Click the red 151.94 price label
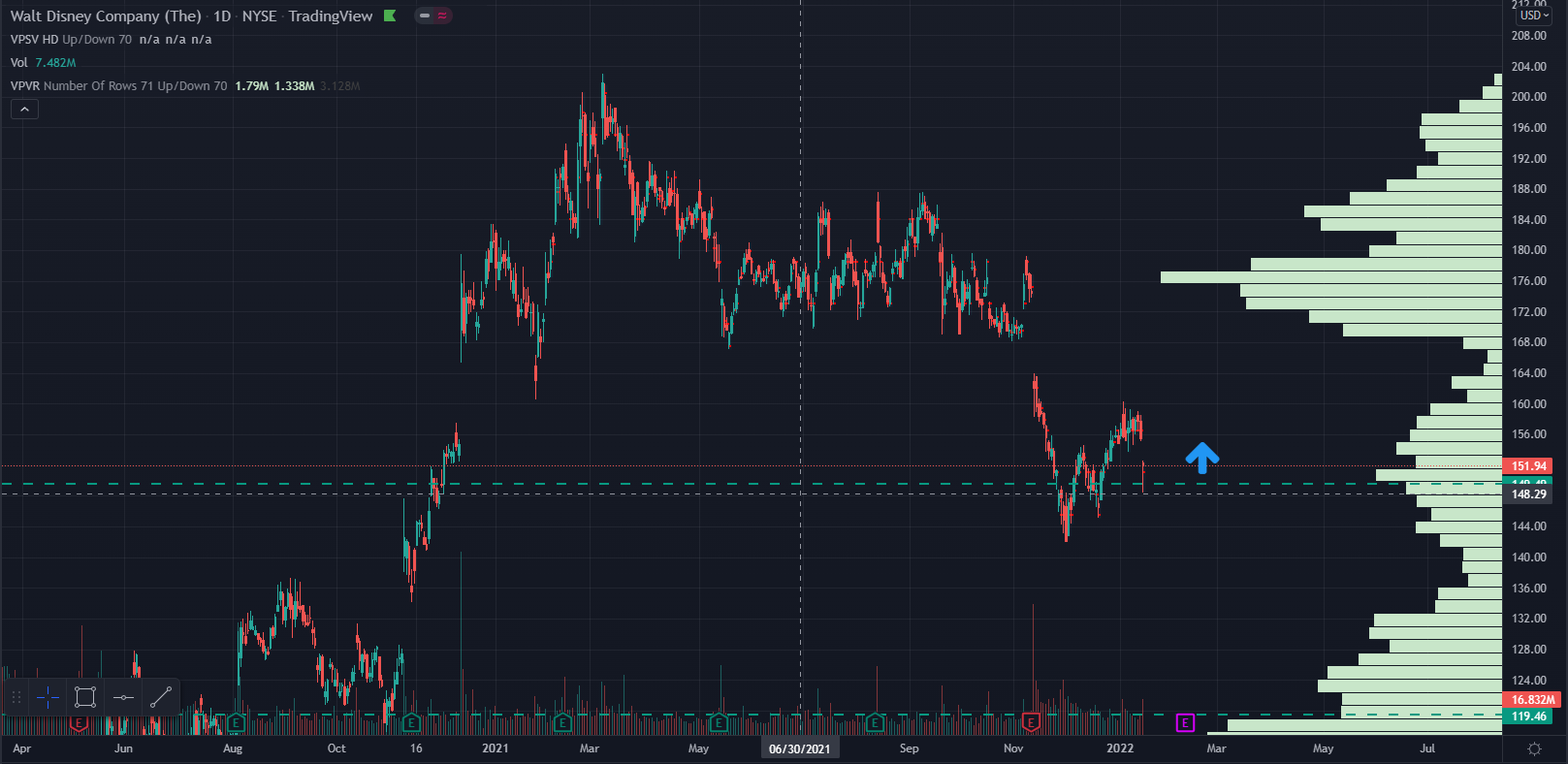 pyautogui.click(x=1529, y=466)
